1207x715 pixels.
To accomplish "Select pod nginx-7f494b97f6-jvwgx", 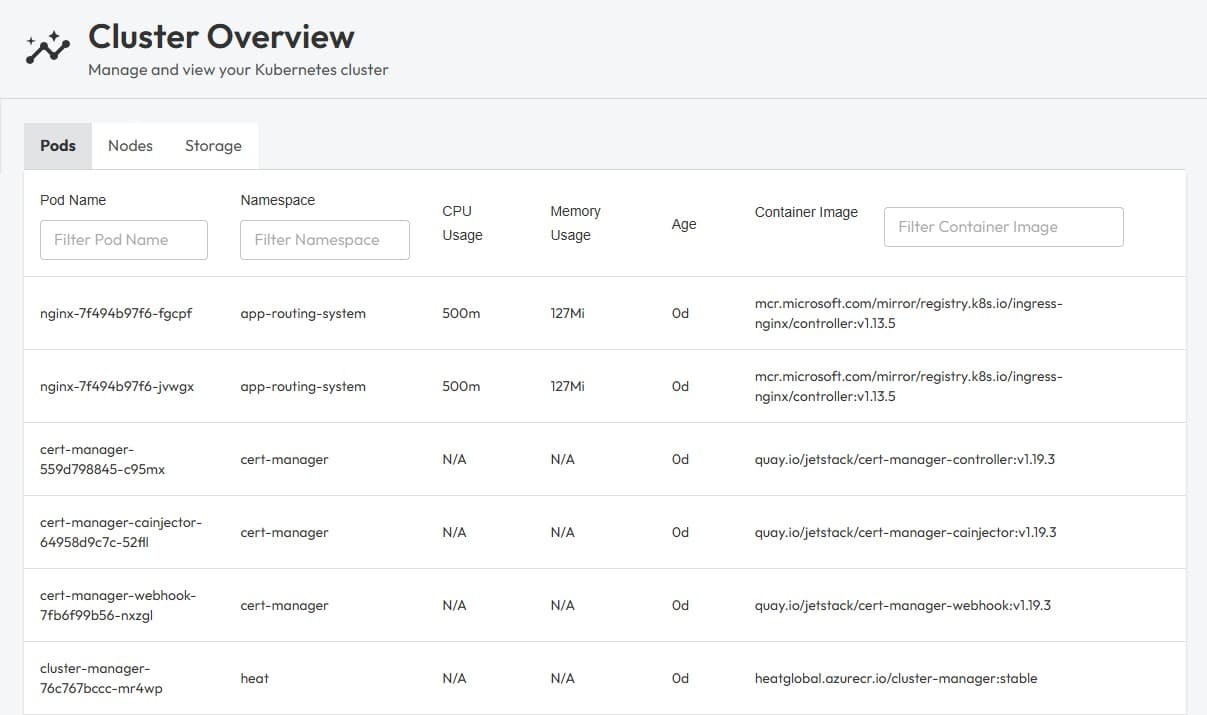I will (117, 386).
